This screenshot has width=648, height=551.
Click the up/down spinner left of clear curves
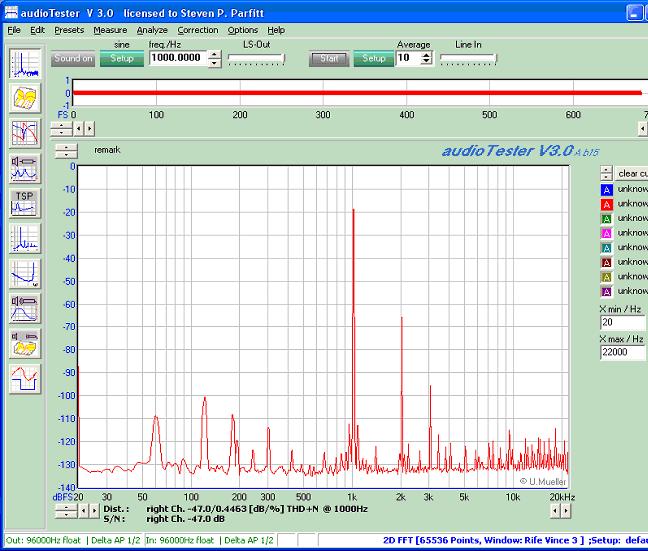(606, 174)
